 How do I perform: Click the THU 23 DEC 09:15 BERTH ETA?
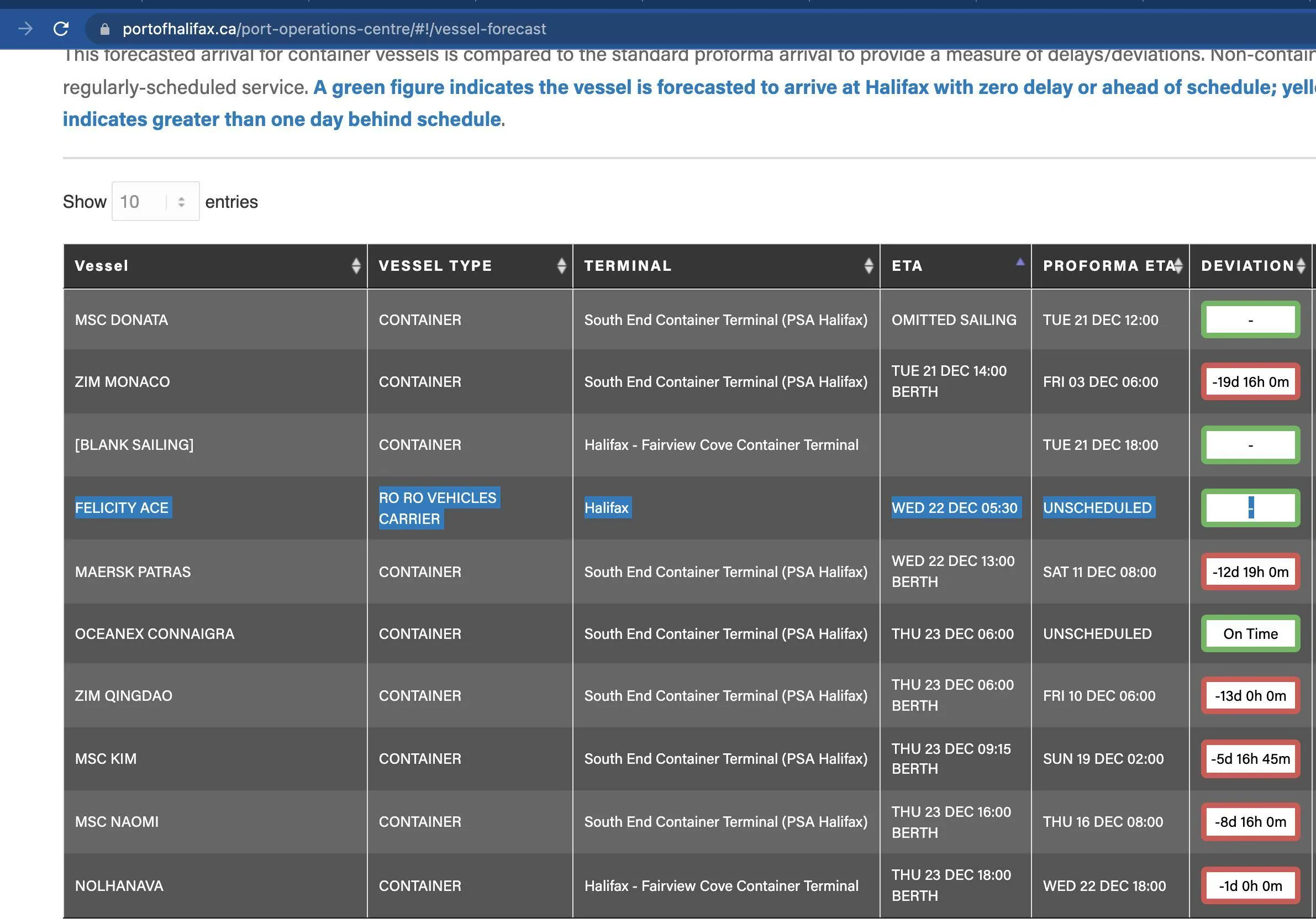pos(951,759)
